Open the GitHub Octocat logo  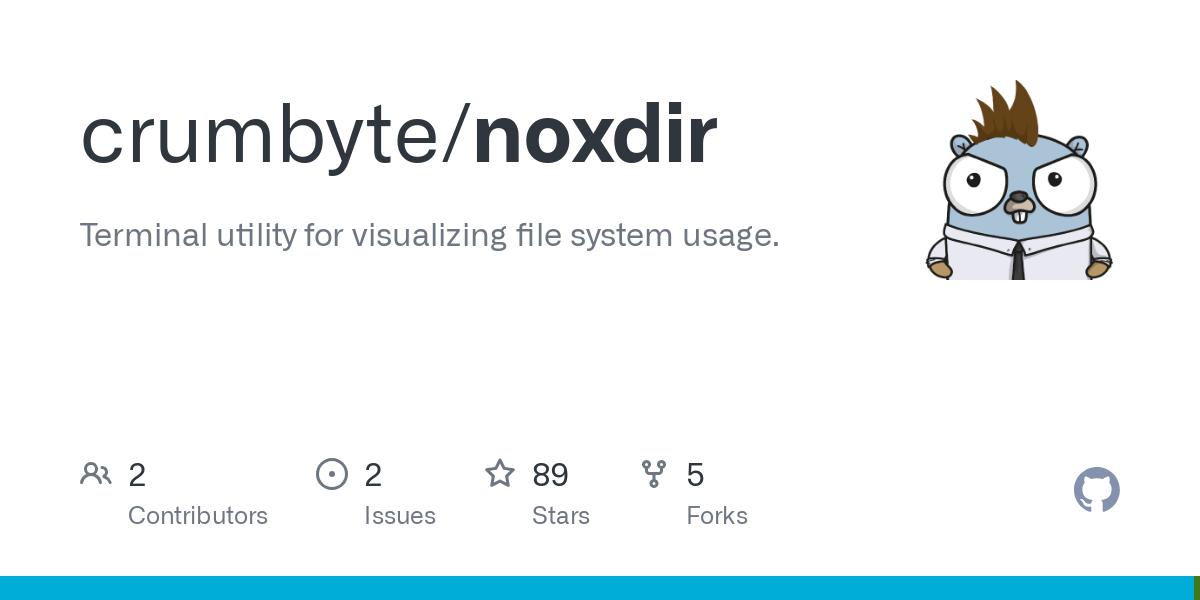1096,490
